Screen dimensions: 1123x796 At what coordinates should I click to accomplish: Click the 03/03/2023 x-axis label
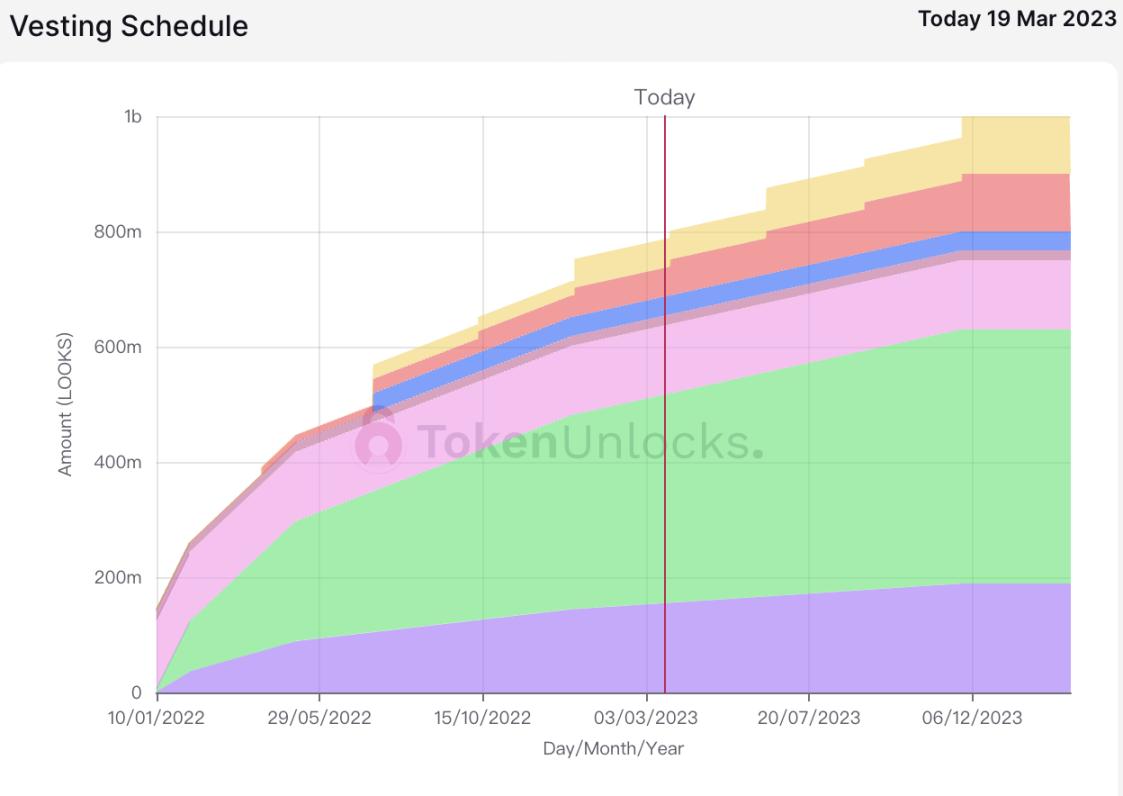pos(646,718)
